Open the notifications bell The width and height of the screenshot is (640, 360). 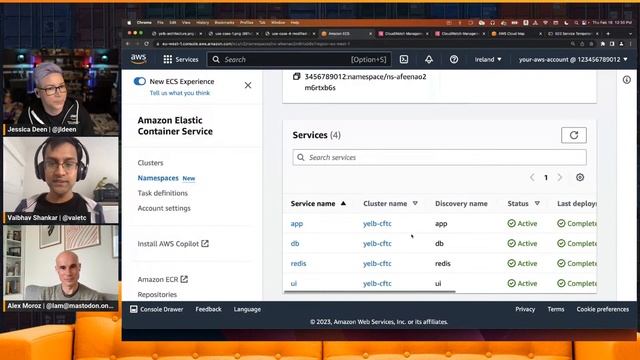tap(429, 60)
